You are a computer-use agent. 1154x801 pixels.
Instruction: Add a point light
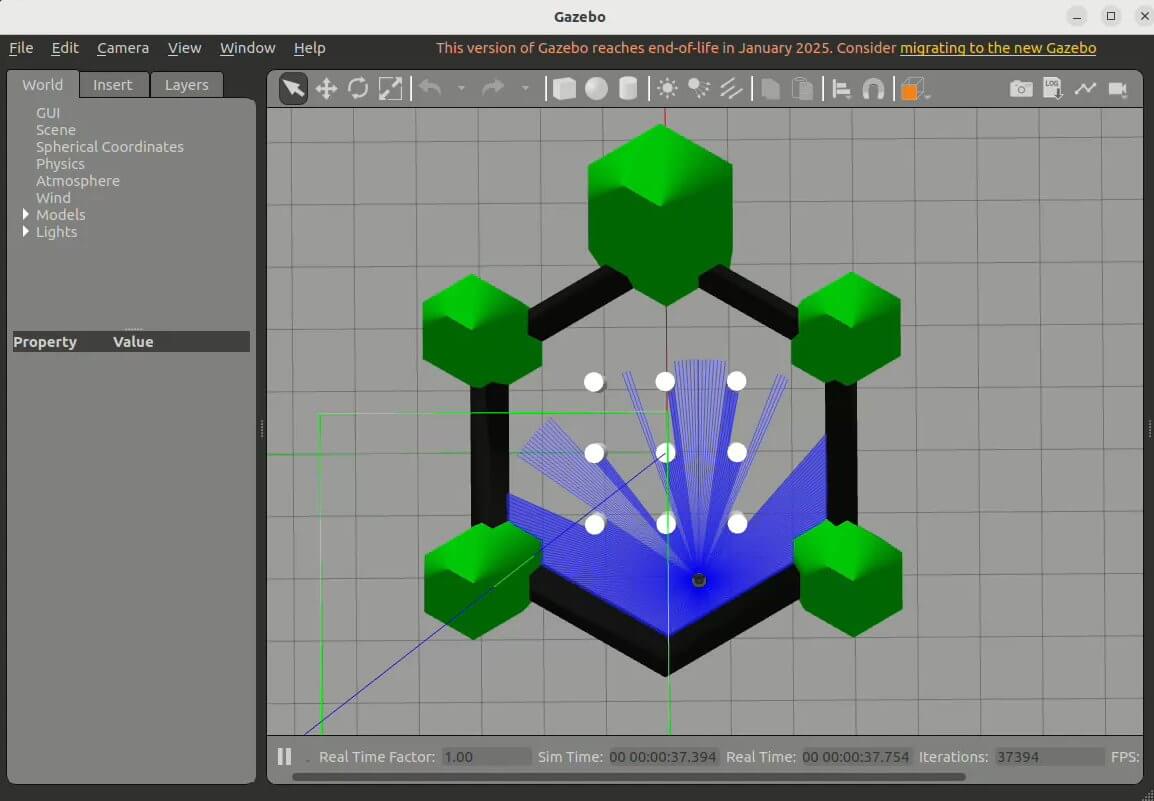667,89
